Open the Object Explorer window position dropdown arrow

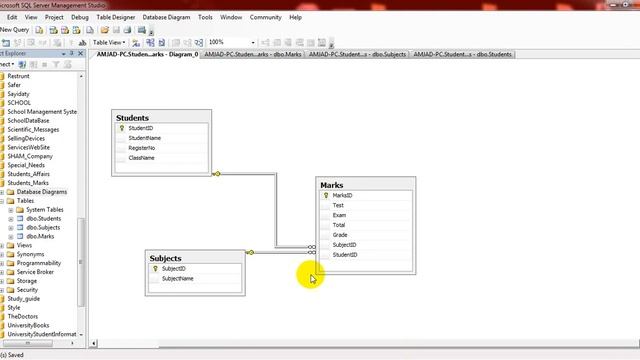tap(64, 54)
